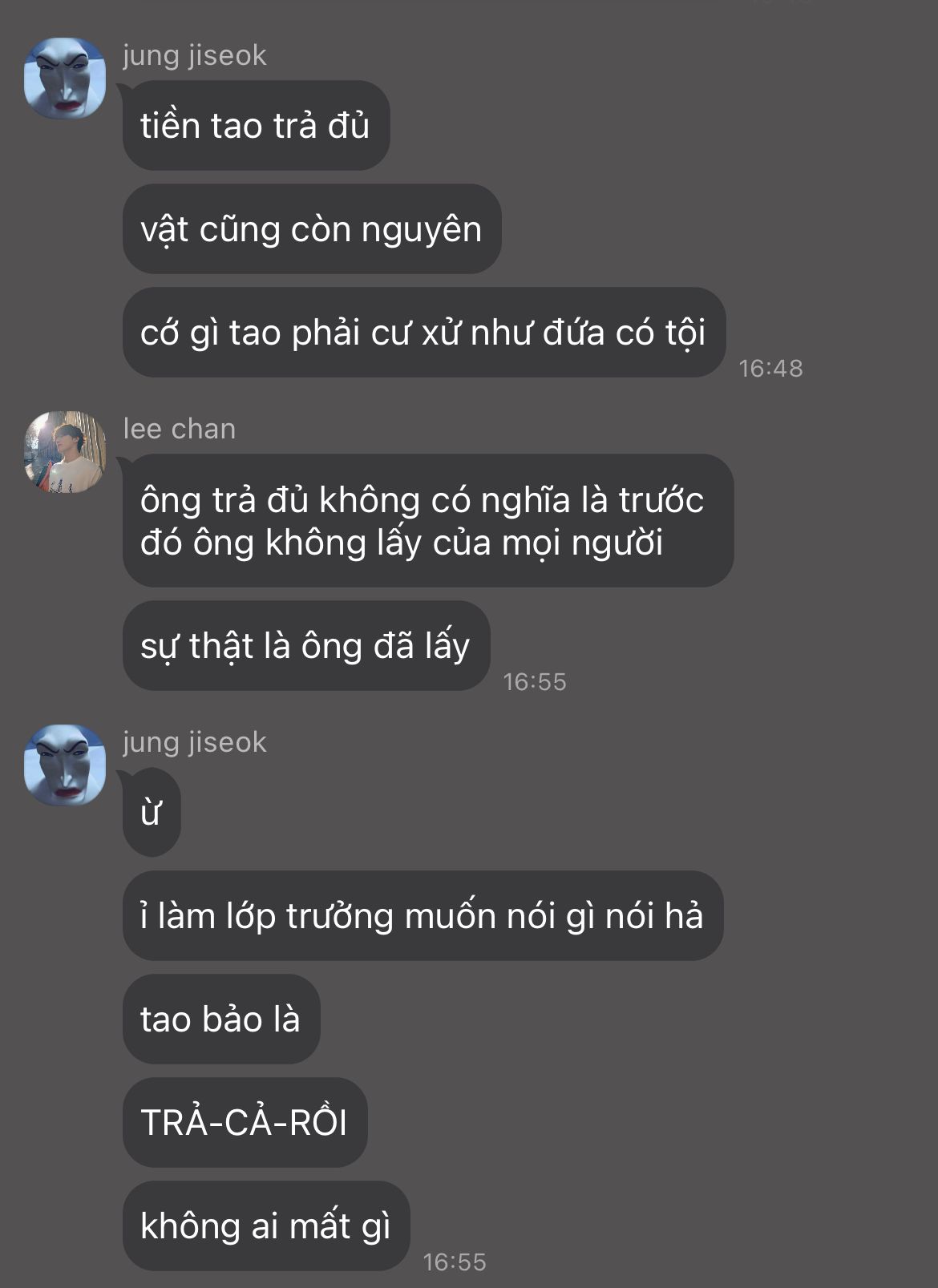Tap message 'không ai mất gì'

[266, 1225]
